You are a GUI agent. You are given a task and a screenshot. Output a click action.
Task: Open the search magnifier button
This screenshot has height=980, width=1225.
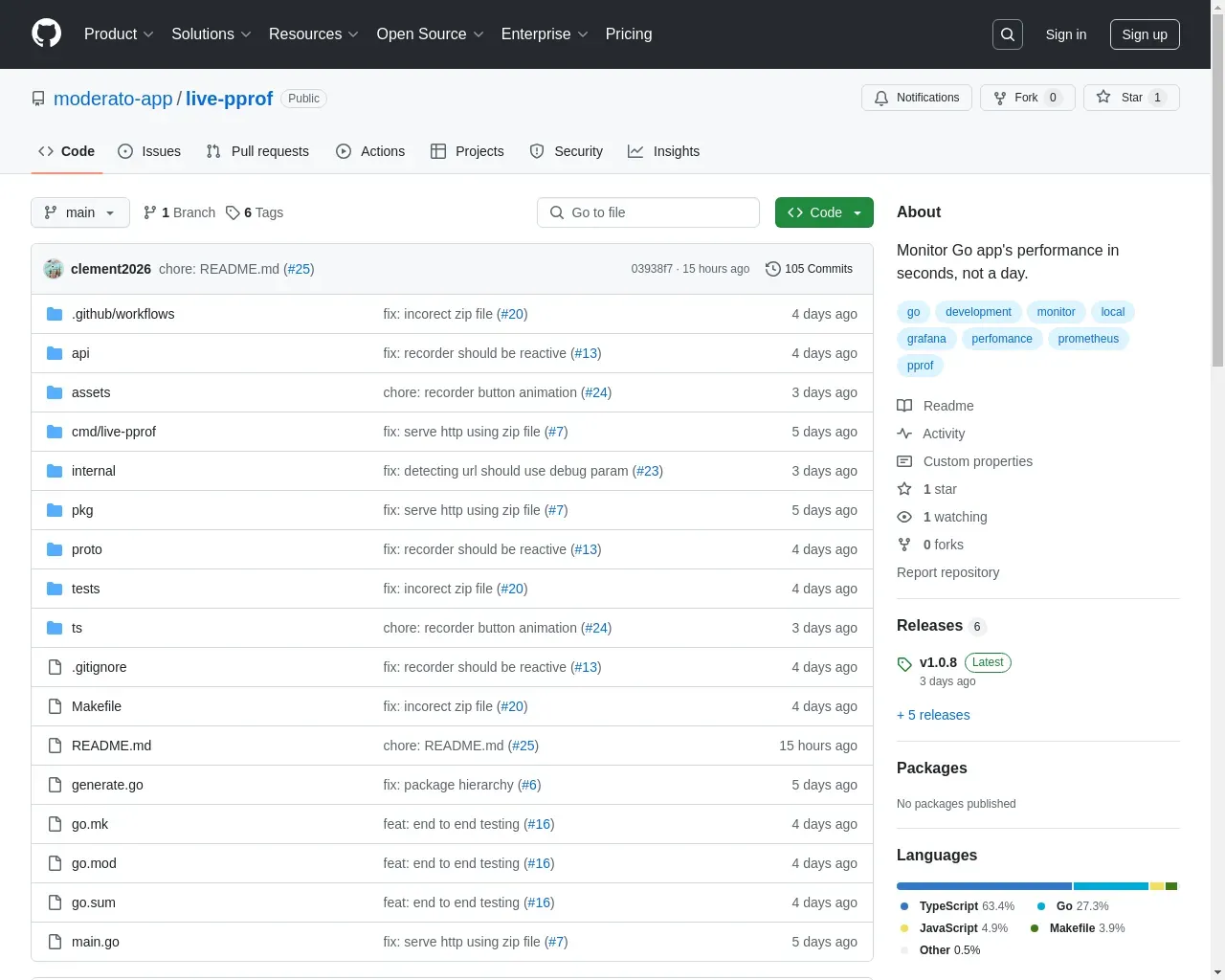pyautogui.click(x=1008, y=34)
